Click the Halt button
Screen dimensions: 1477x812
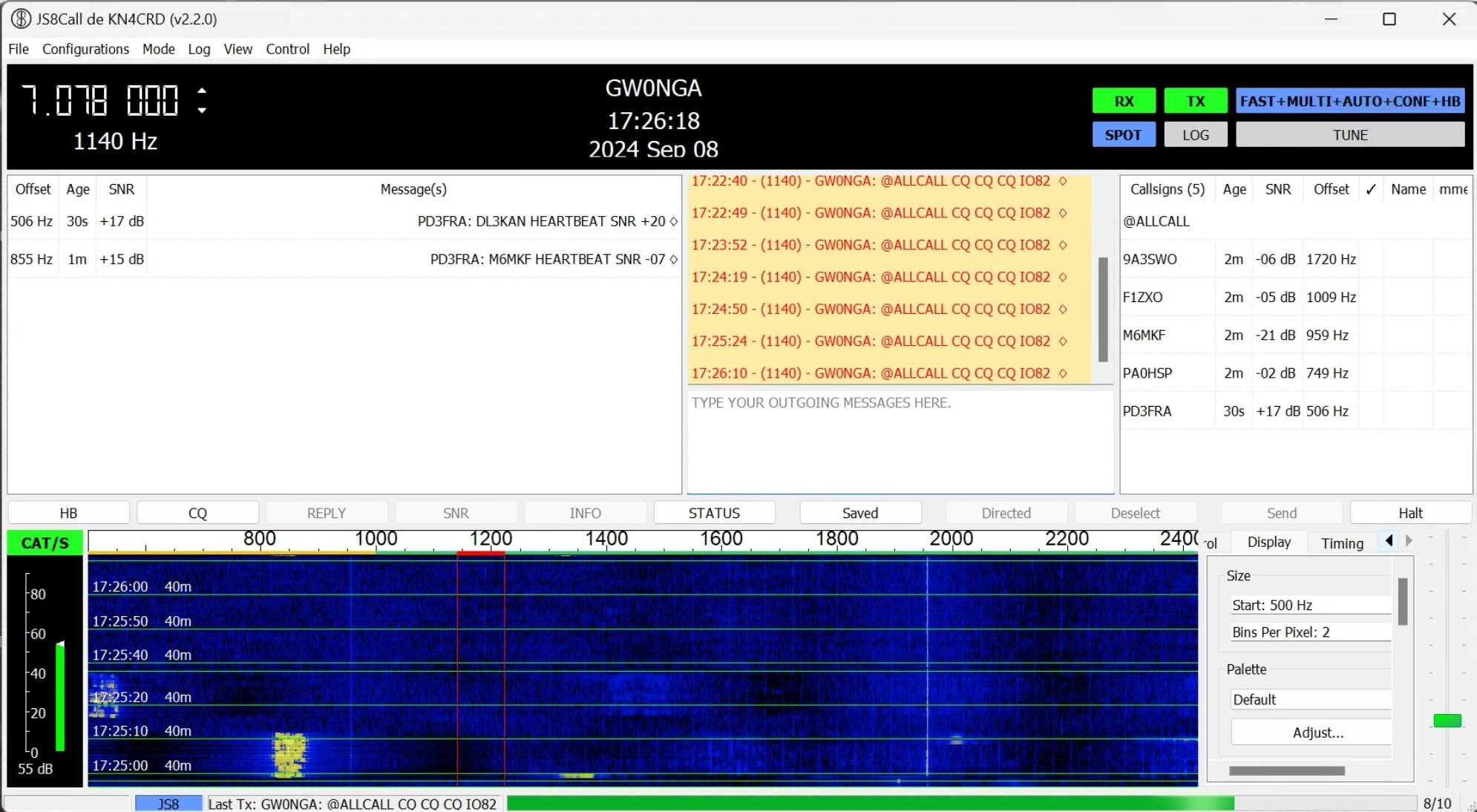point(1411,513)
